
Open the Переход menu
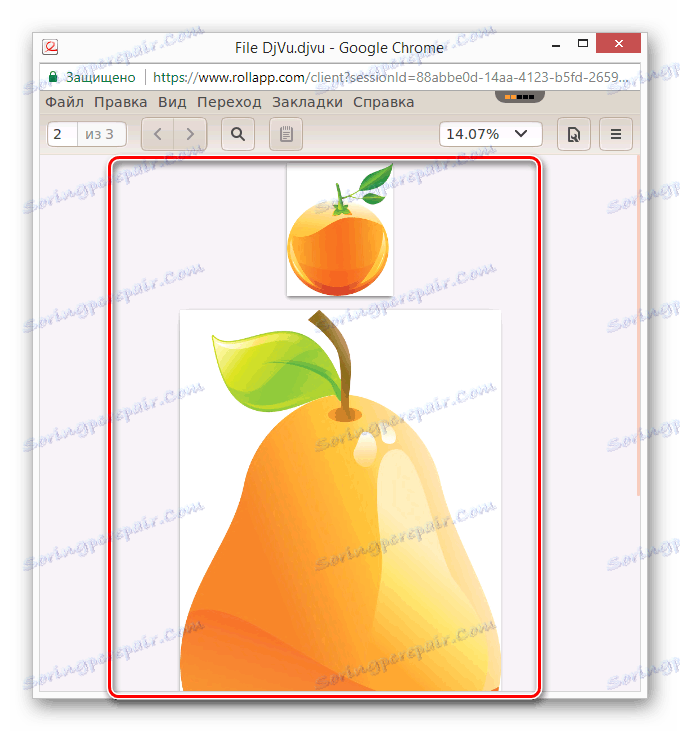tap(229, 102)
